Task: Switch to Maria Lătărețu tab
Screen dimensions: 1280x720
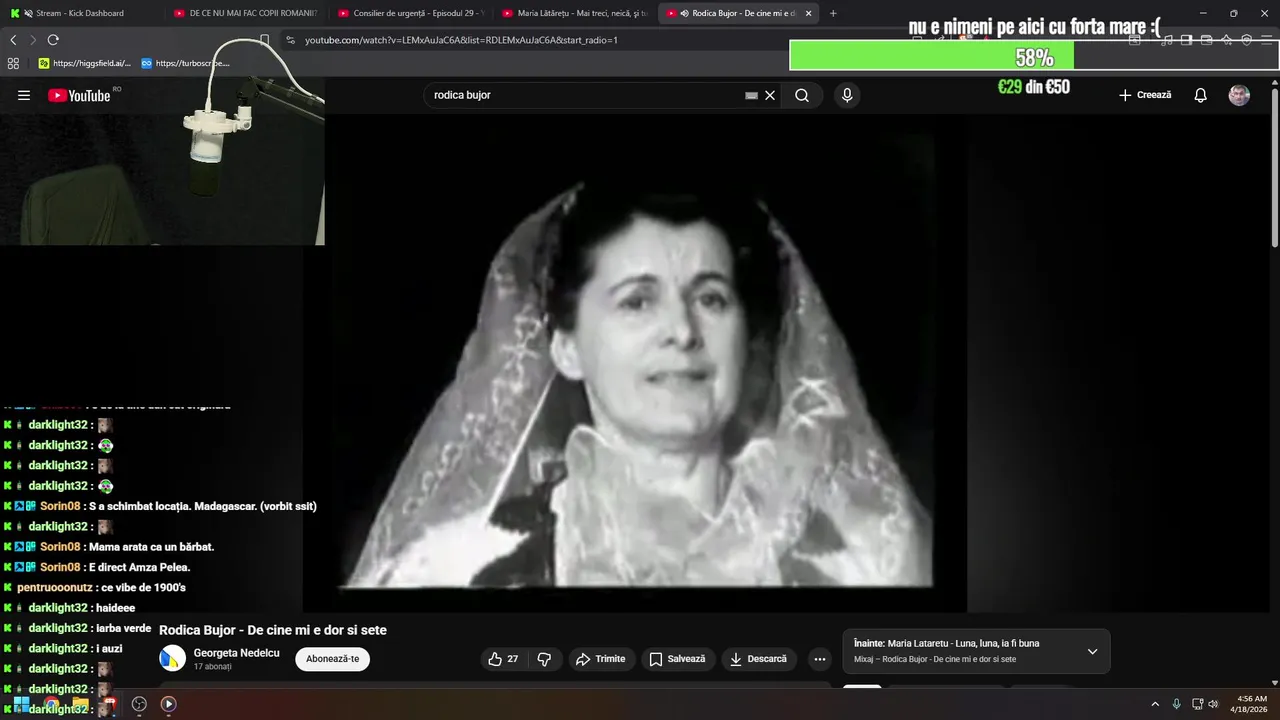Action: tap(575, 13)
